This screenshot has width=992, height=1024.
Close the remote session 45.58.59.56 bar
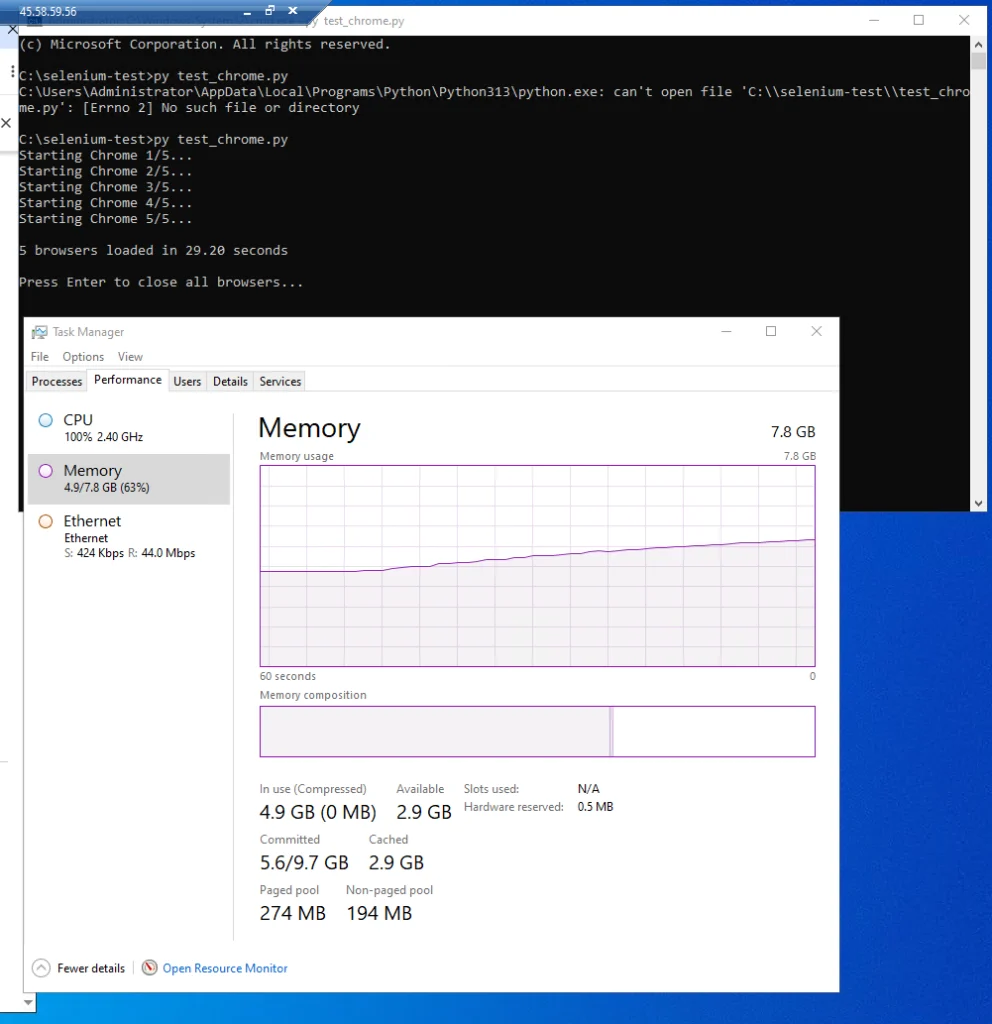(x=293, y=10)
